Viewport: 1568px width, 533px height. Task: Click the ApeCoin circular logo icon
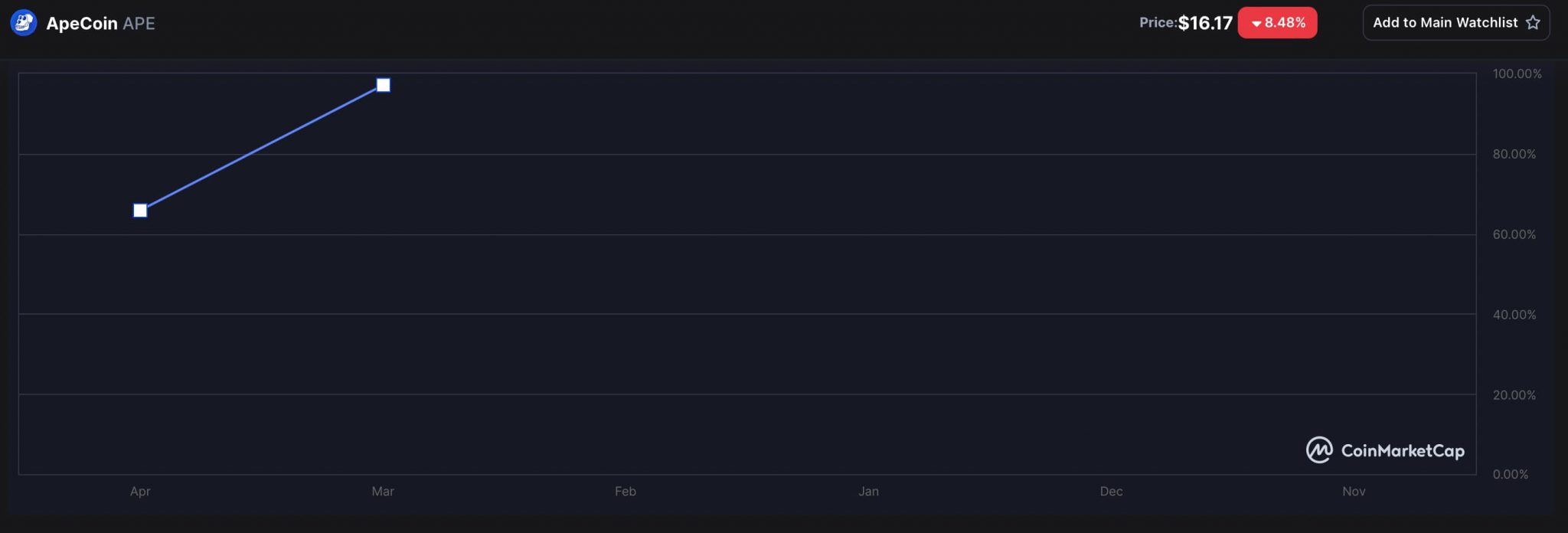coord(22,22)
